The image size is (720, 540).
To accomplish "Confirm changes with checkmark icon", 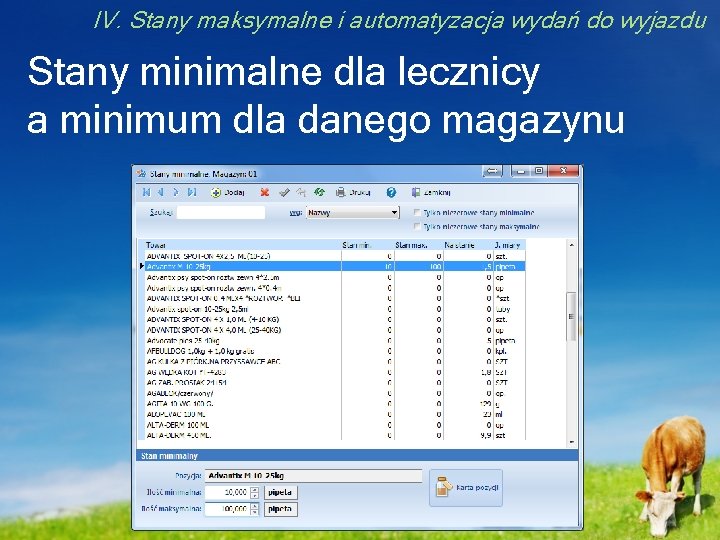I will [x=284, y=192].
